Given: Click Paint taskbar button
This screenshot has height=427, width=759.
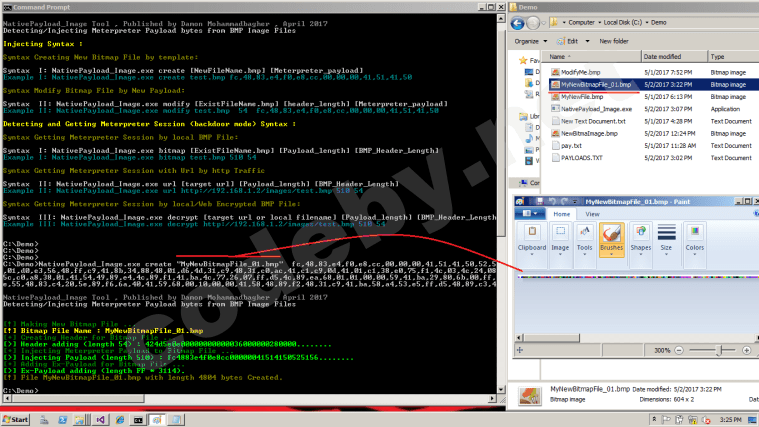Looking at the screenshot, I should click(157, 420).
